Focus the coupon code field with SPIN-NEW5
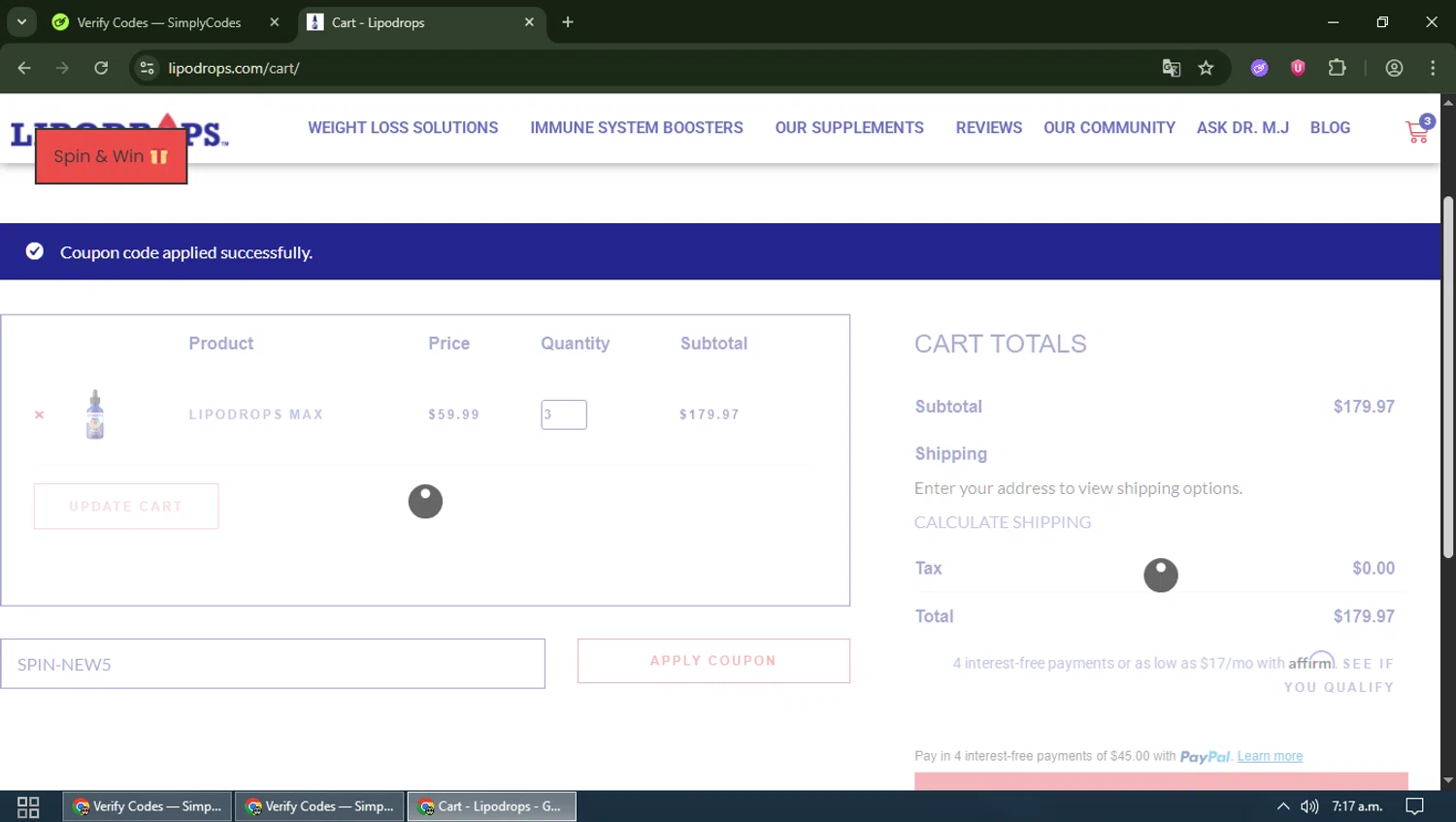The image size is (1456, 822). [x=273, y=664]
